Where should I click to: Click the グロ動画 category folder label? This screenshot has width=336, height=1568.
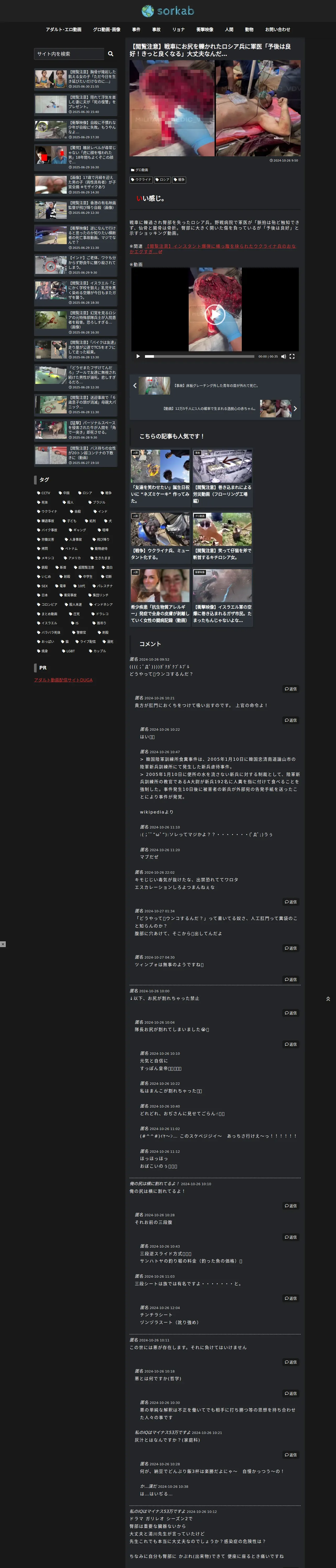140,170
